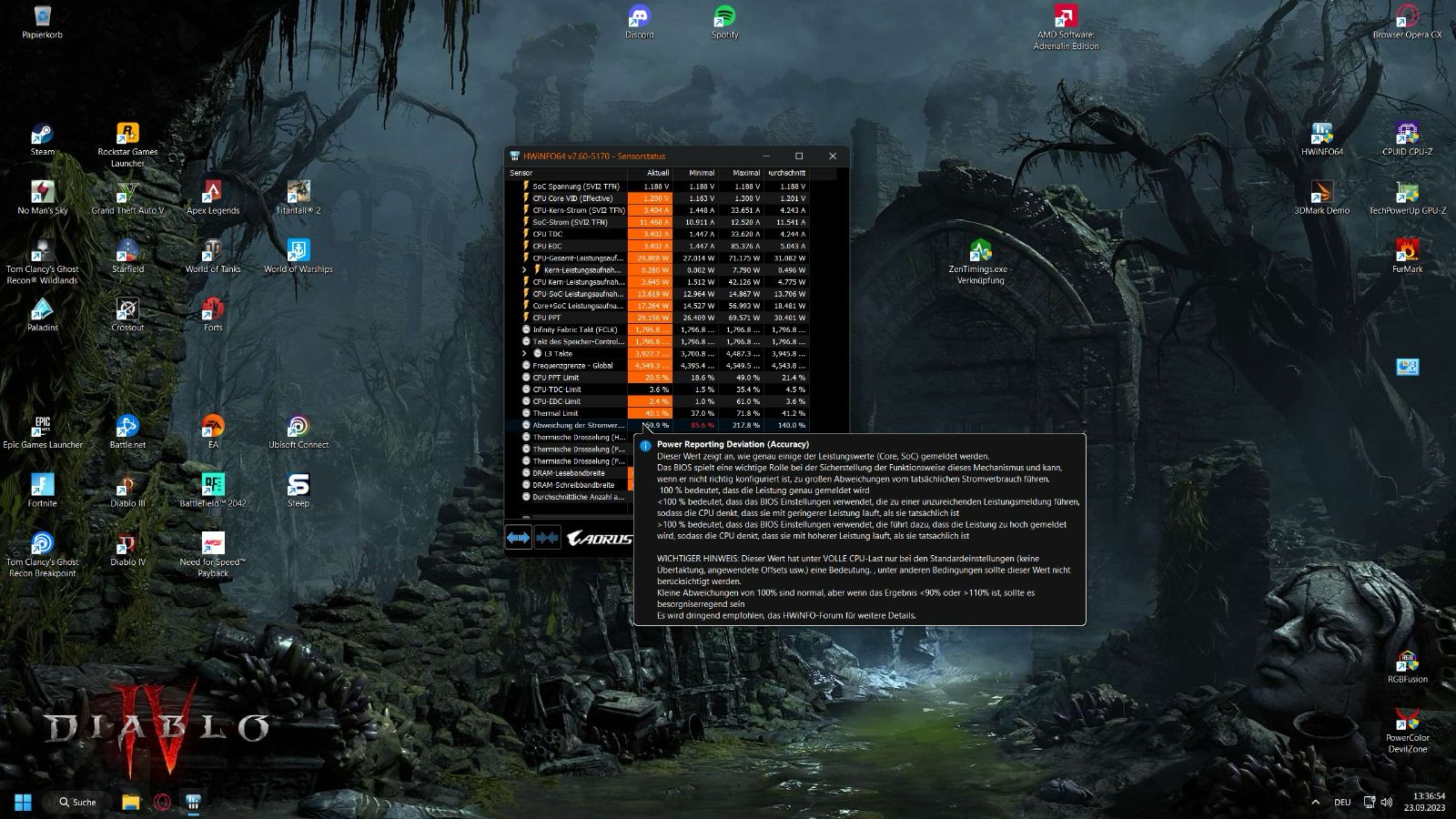Select the Titanfall 2 icon
The width and height of the screenshot is (1456, 819).
point(298,197)
